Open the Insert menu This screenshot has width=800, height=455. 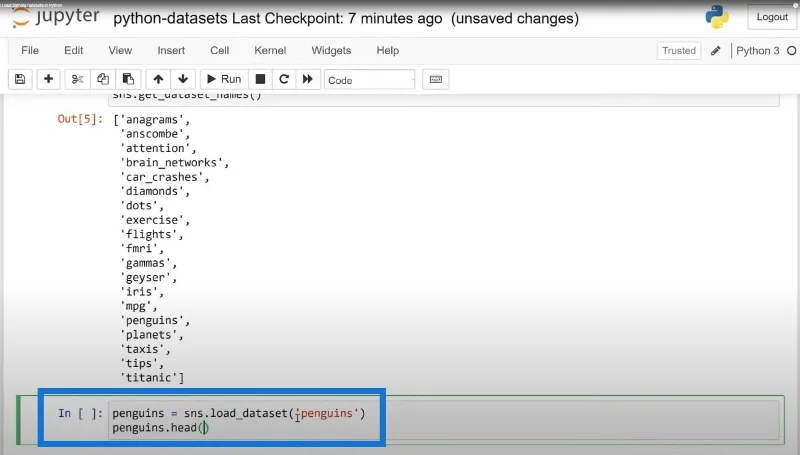tap(171, 50)
